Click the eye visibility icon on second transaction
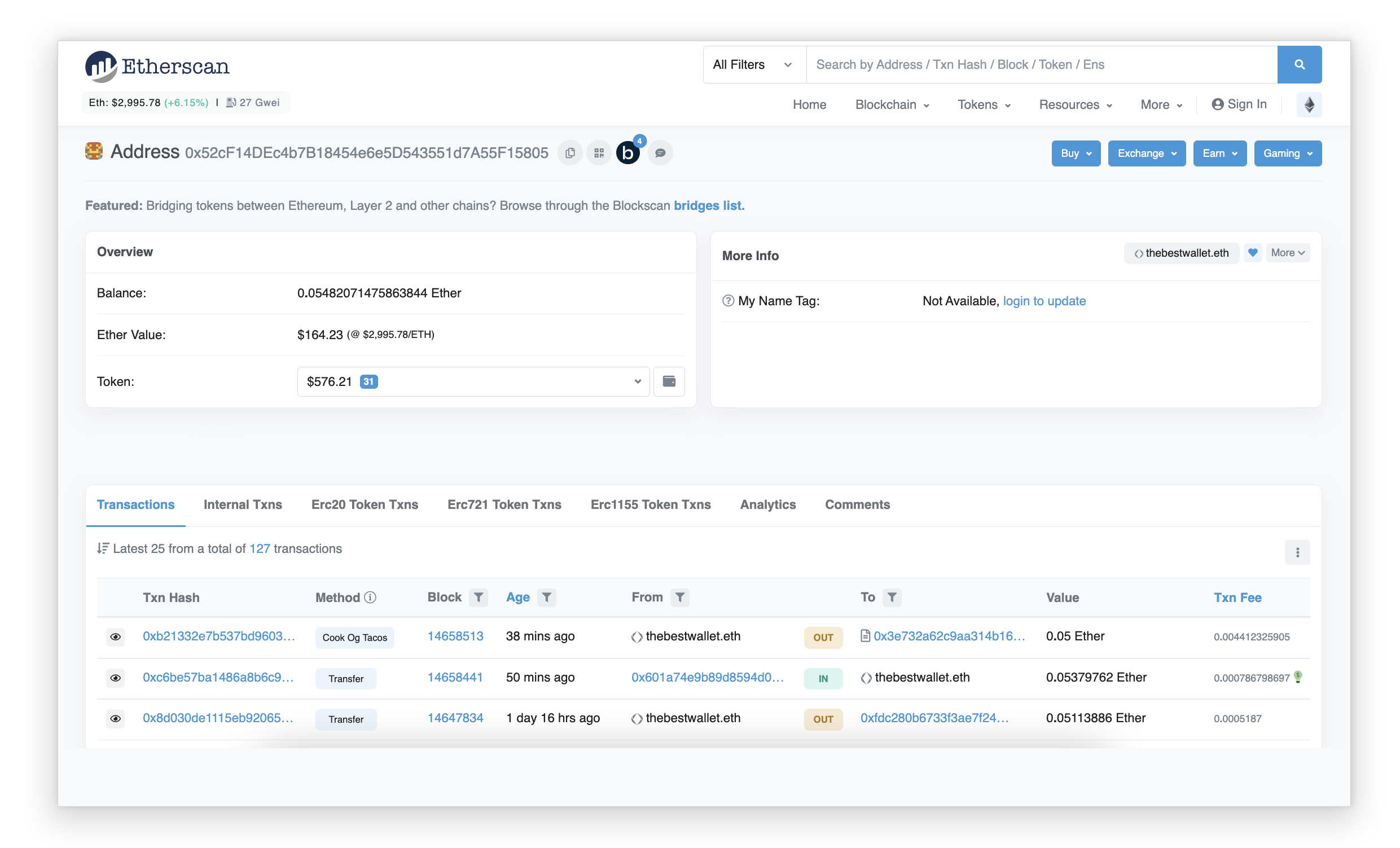Viewport: 1400px width, 848px height. pyautogui.click(x=116, y=678)
